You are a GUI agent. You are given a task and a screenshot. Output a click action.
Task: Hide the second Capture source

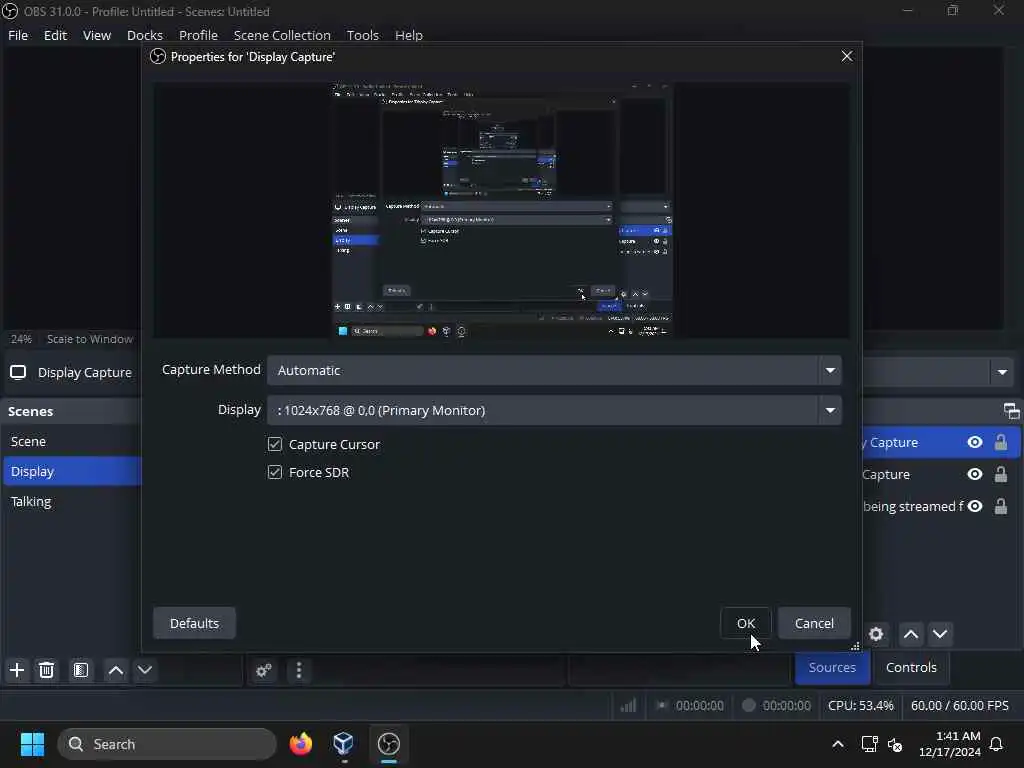pos(975,474)
